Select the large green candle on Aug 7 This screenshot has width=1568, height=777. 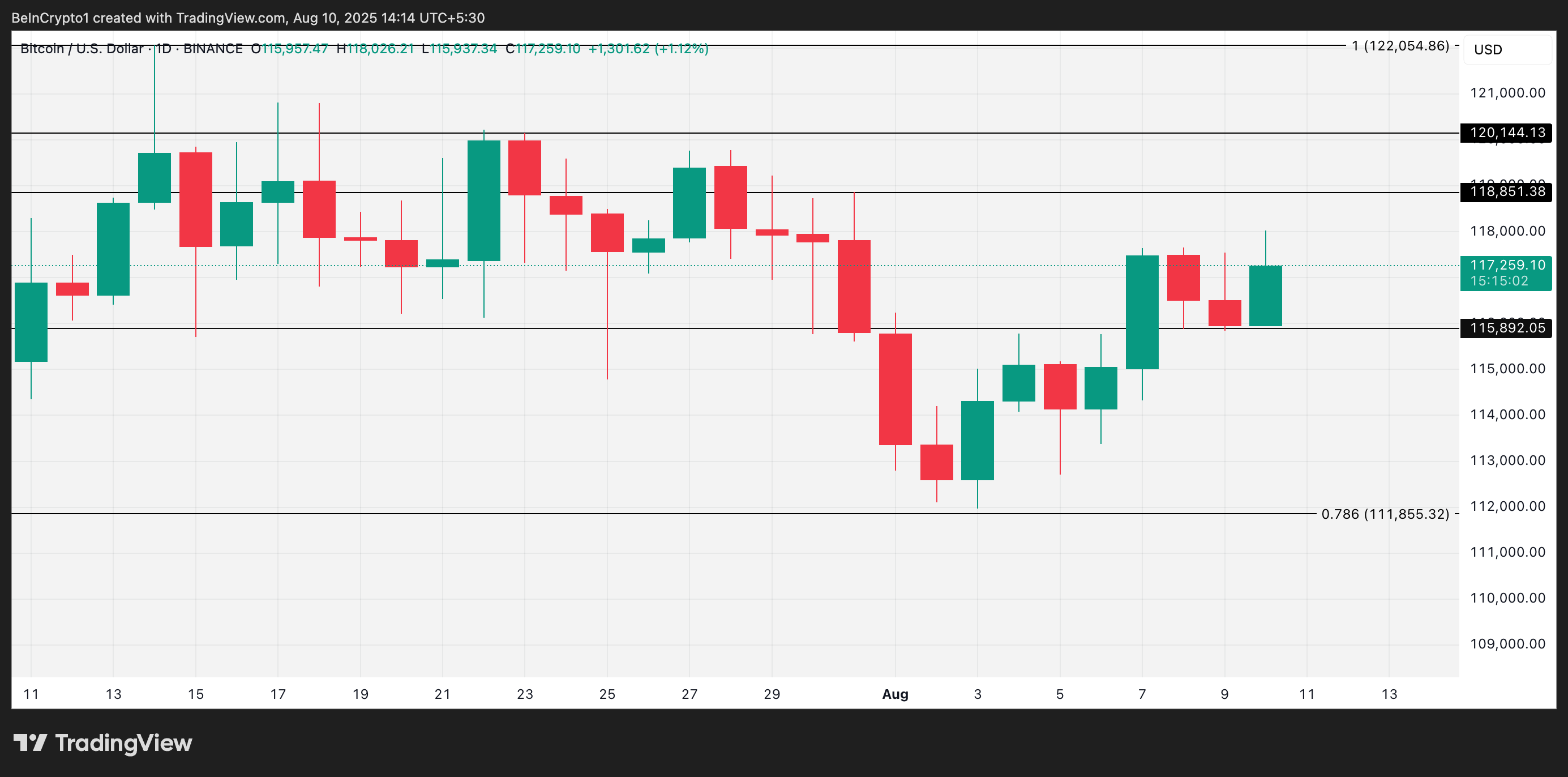click(1142, 312)
